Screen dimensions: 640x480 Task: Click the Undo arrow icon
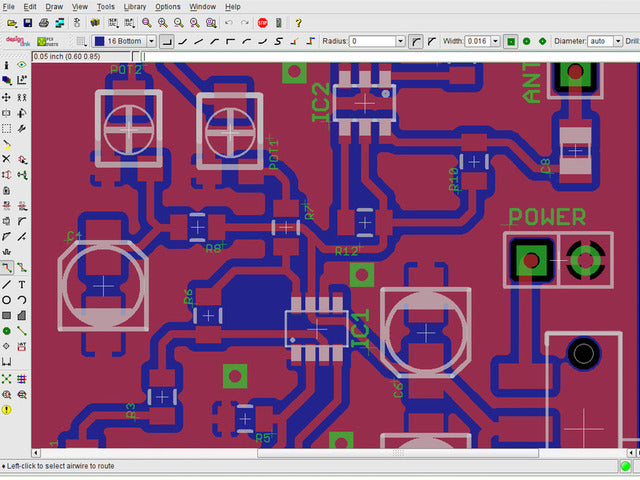pyautogui.click(x=229, y=22)
